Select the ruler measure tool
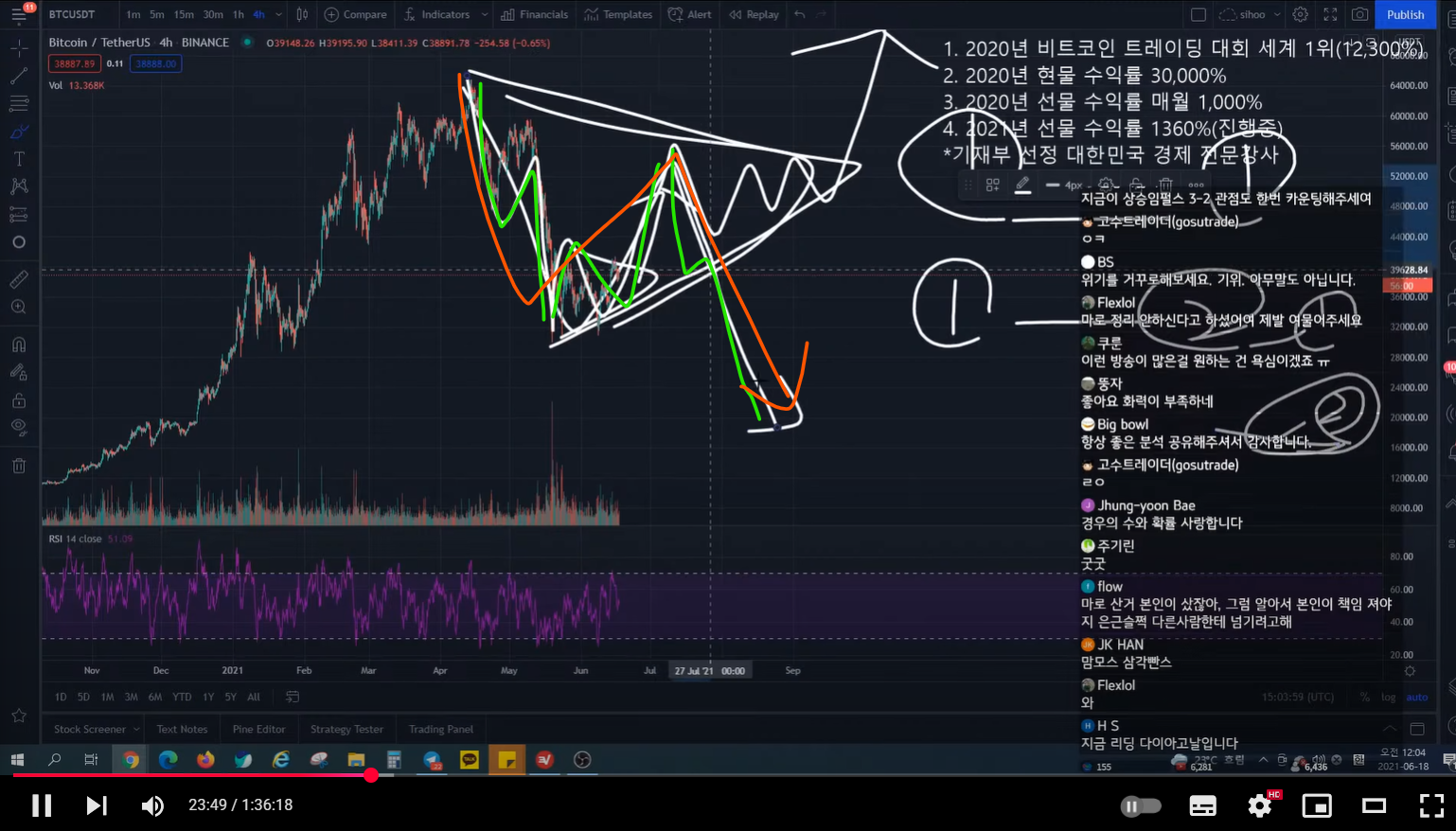The width and height of the screenshot is (1456, 831). click(x=18, y=279)
